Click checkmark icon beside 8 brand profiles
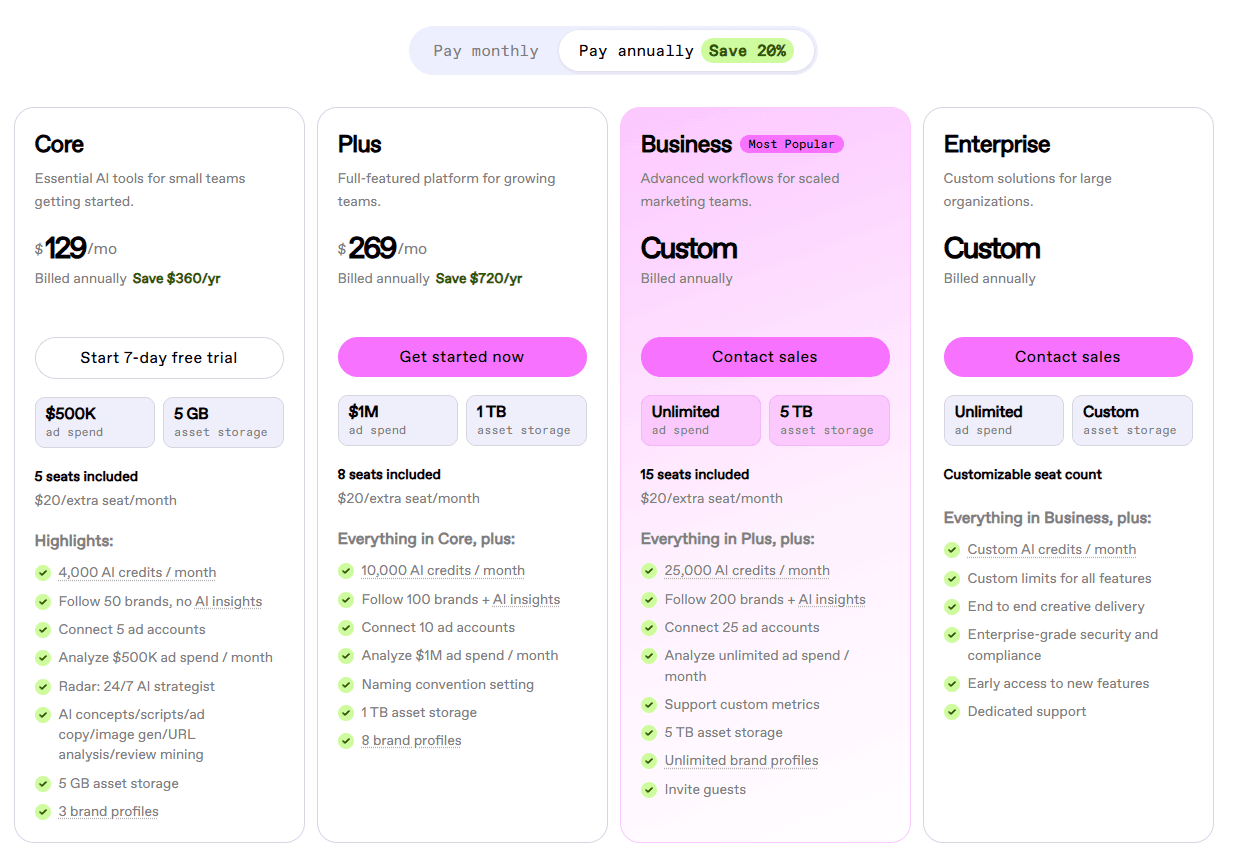The image size is (1238, 856). (346, 741)
